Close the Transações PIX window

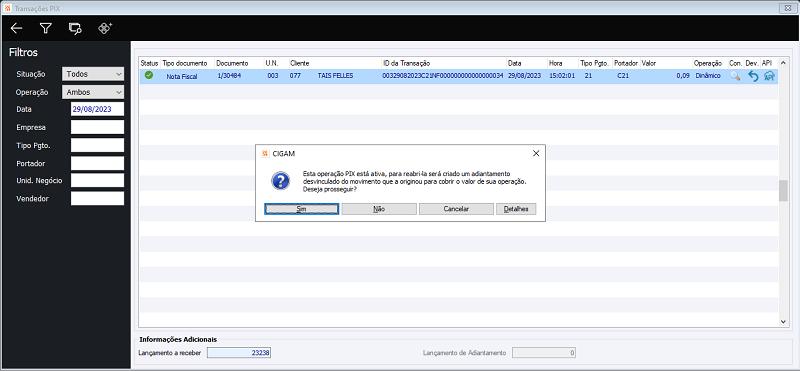click(789, 8)
